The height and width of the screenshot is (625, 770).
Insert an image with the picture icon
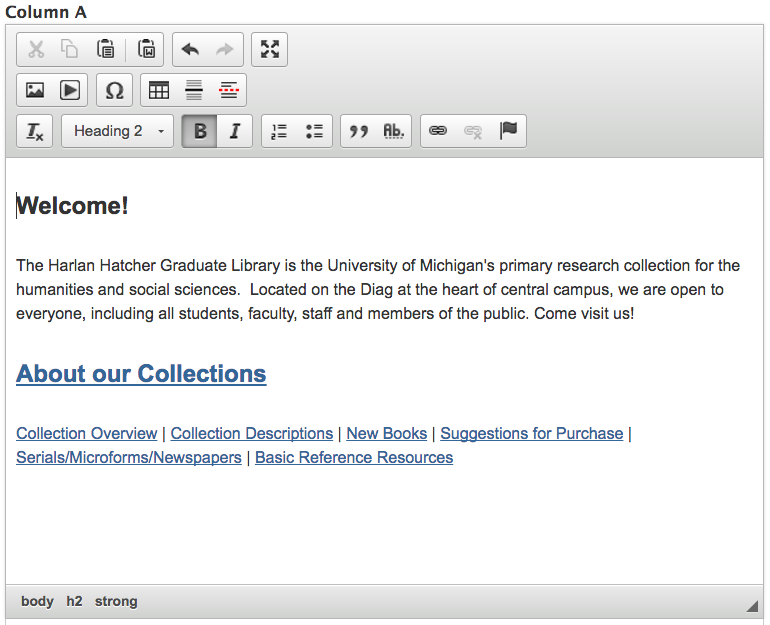(x=35, y=90)
